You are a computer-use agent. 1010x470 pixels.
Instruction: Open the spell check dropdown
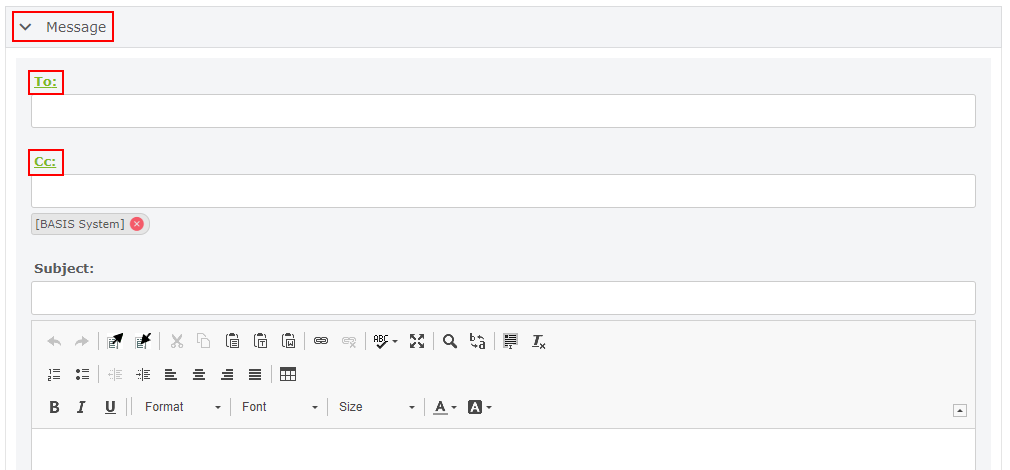pyautogui.click(x=385, y=341)
